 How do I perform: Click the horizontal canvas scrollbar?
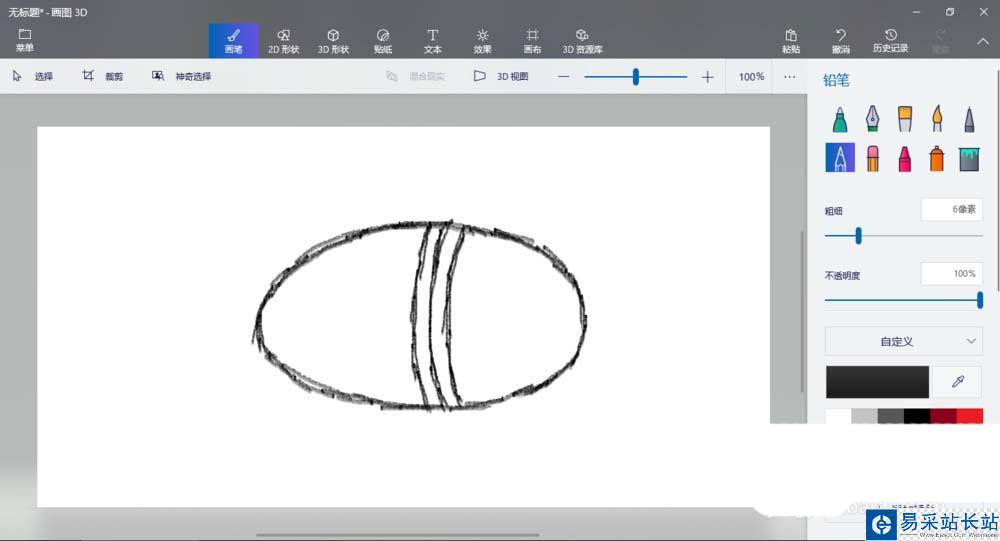point(398,535)
